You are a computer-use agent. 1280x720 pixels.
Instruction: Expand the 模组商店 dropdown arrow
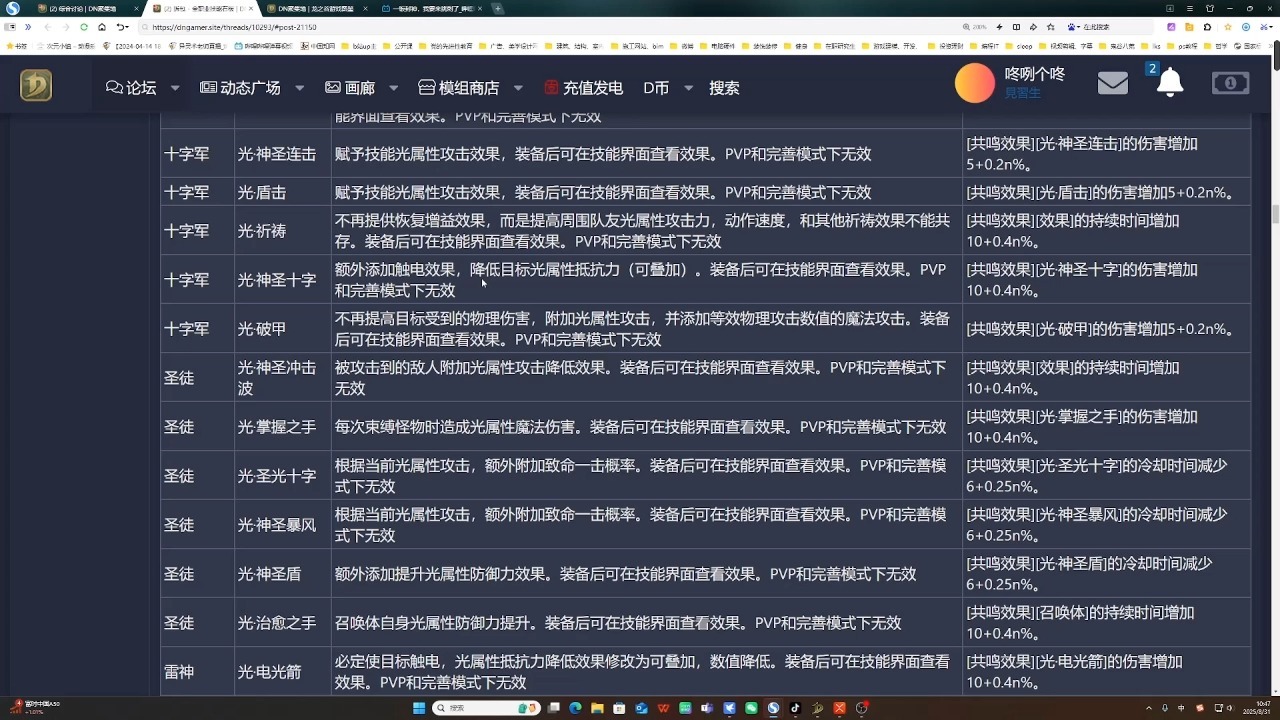tap(517, 88)
